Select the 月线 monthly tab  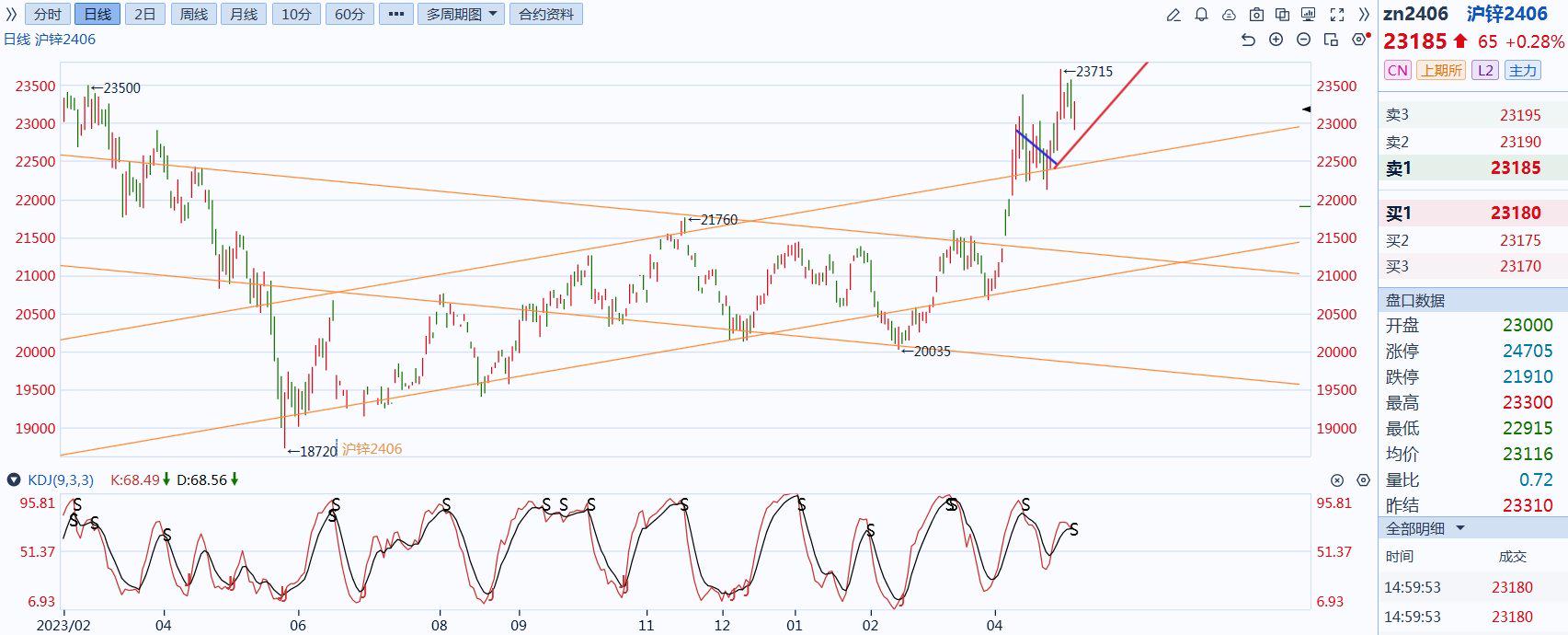[x=244, y=15]
